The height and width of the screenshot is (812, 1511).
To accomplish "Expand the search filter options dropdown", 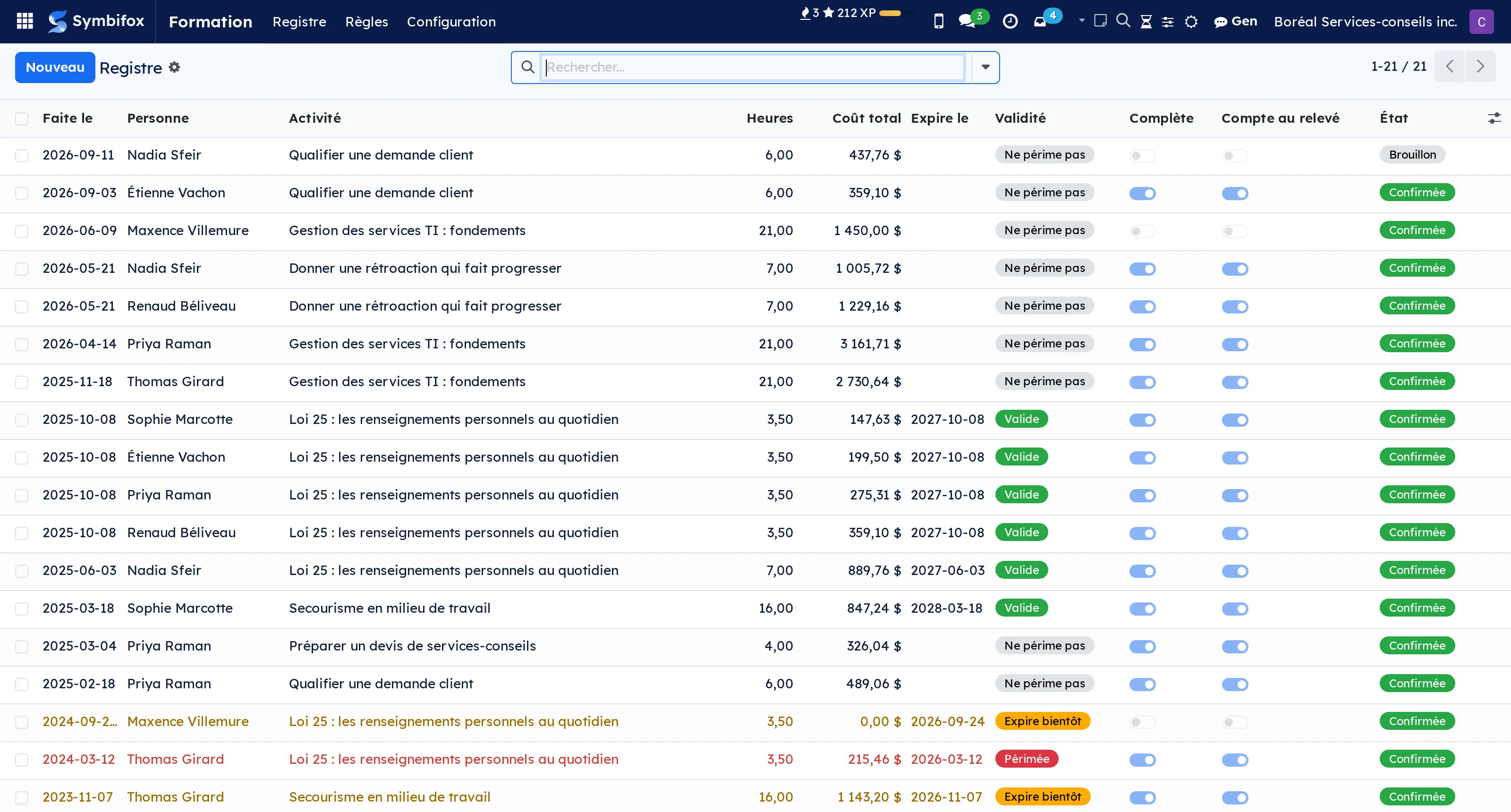I will [x=985, y=67].
